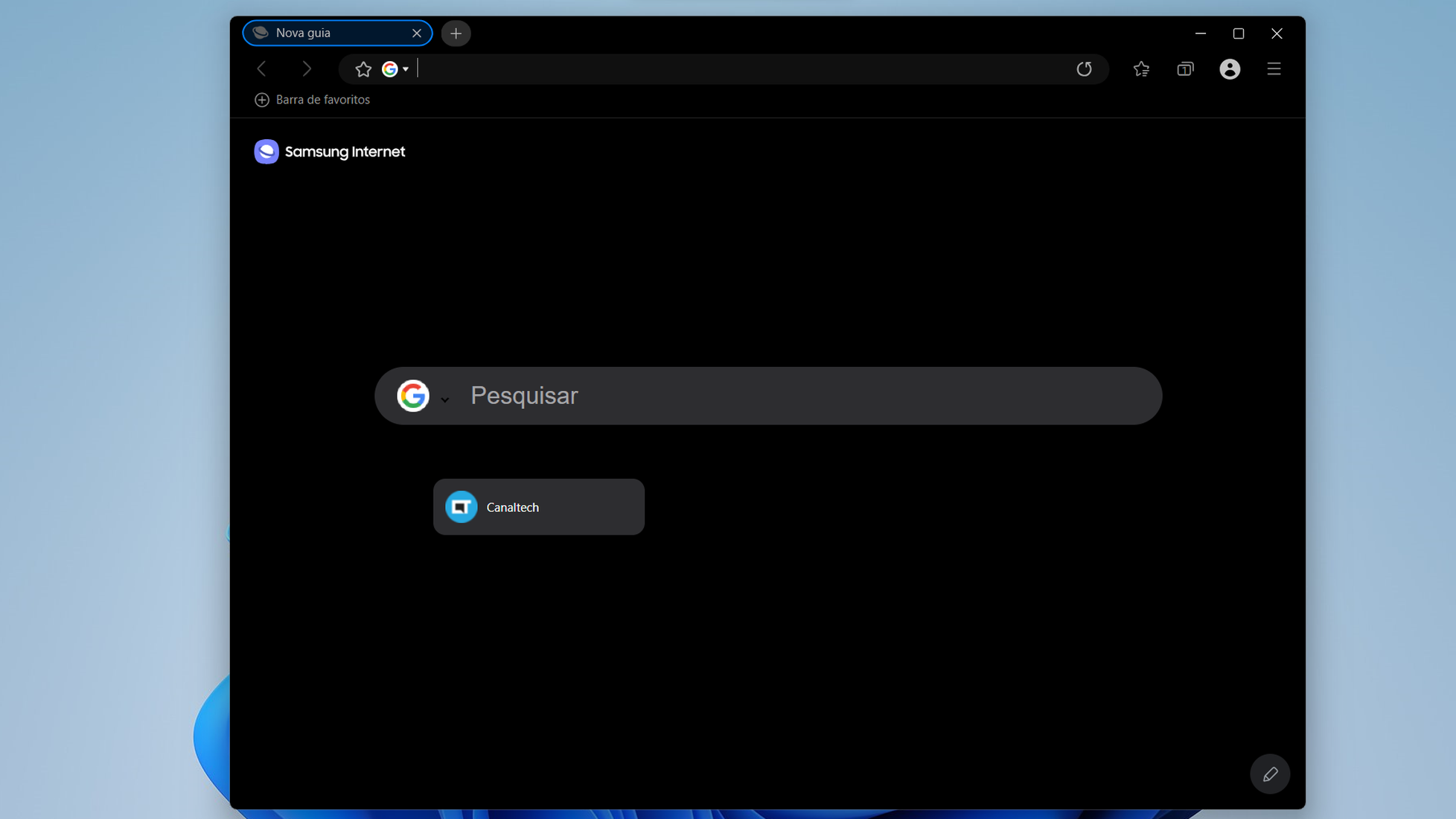1456x819 pixels.
Task: Add to Barra de favoritos
Action: 312,100
